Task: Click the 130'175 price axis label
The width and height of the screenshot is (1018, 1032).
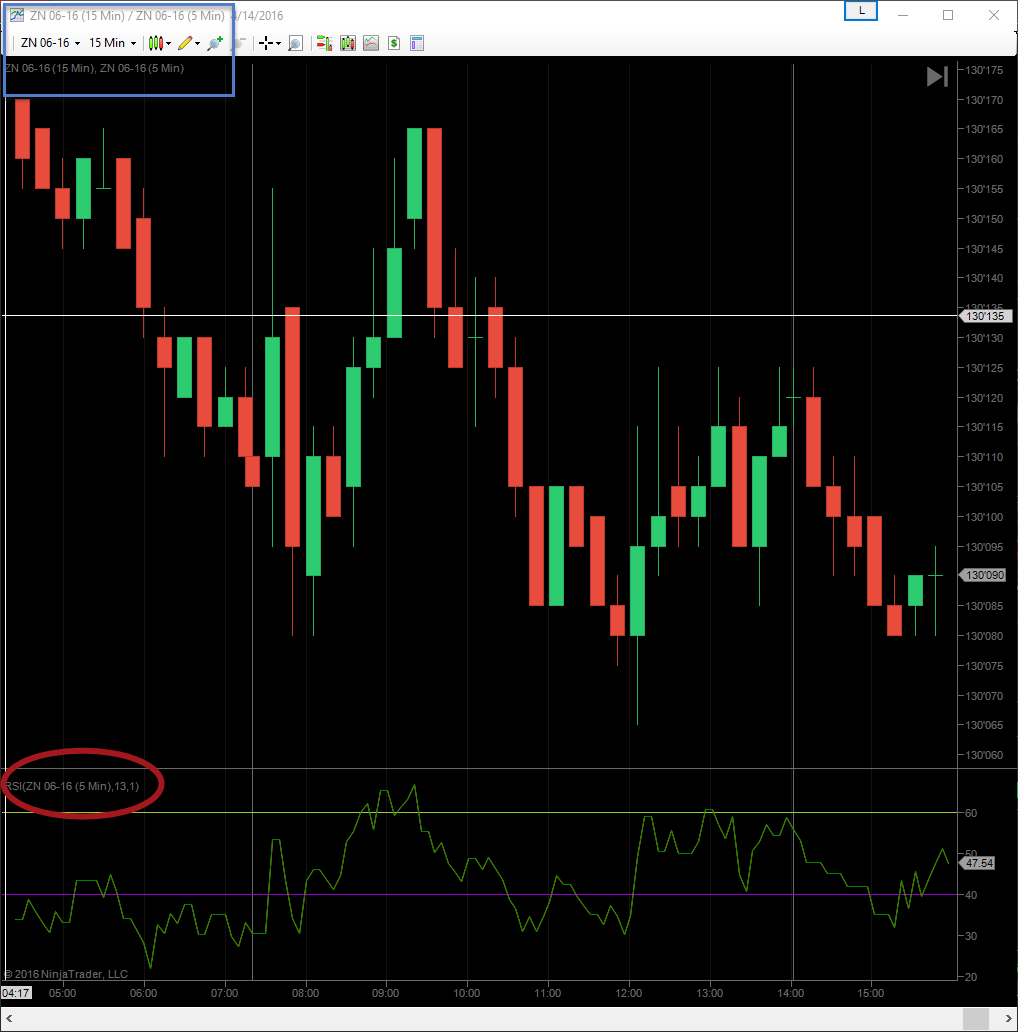Action: [x=984, y=70]
